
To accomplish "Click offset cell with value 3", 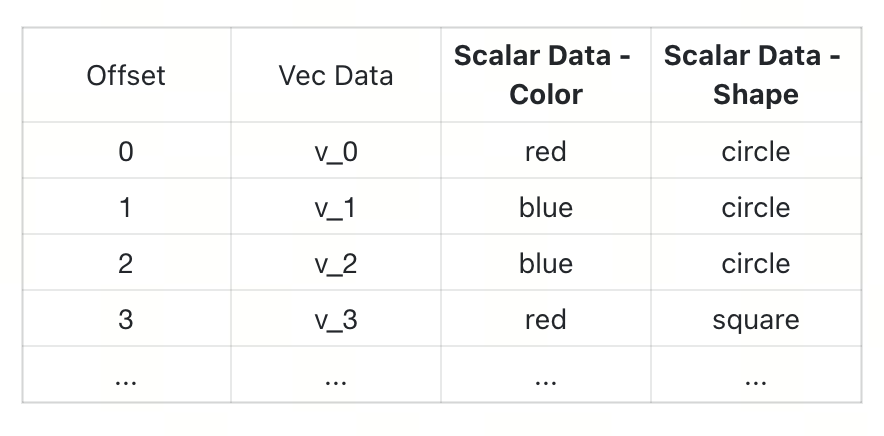I will pyautogui.click(x=126, y=319).
